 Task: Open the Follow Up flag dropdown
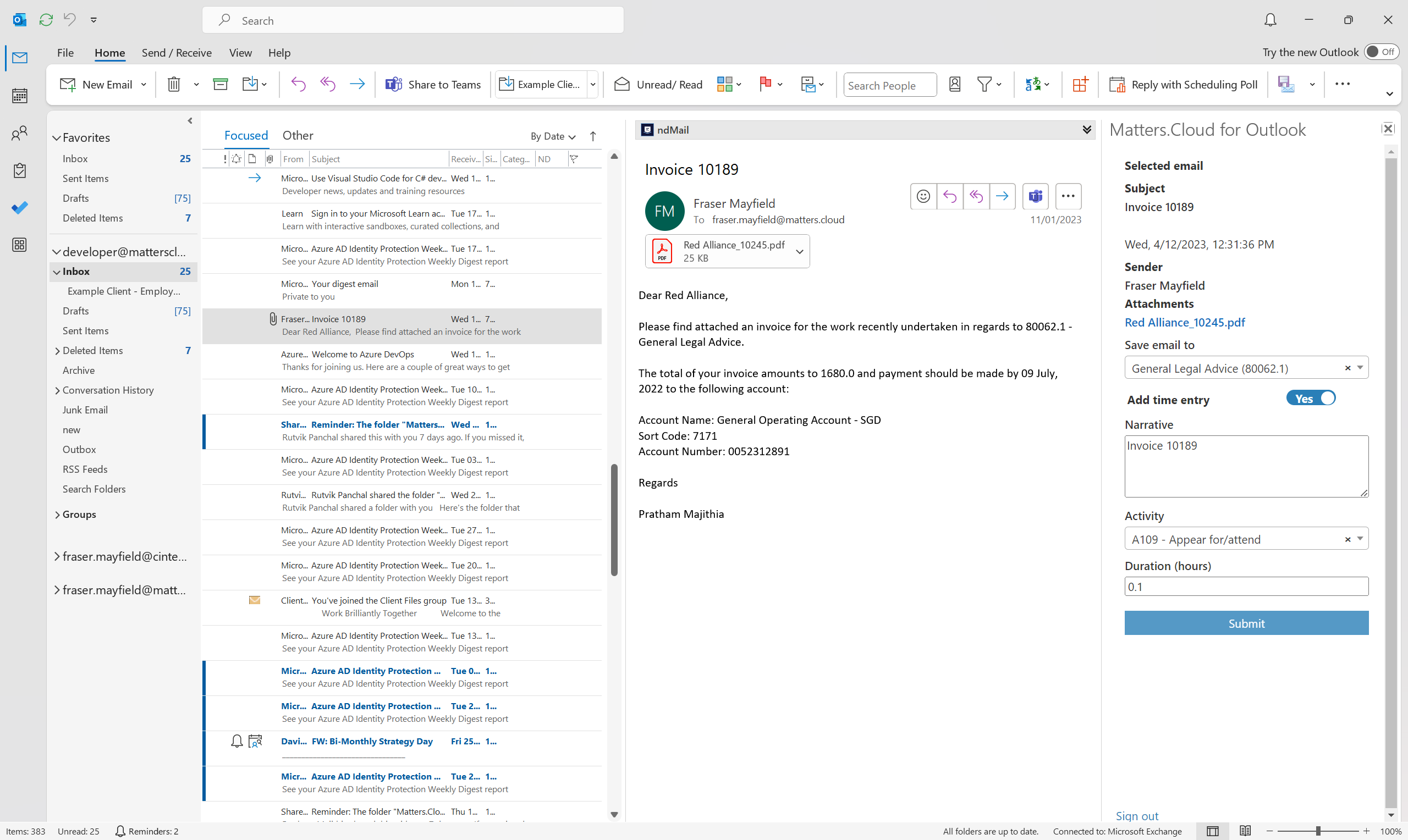(770, 84)
